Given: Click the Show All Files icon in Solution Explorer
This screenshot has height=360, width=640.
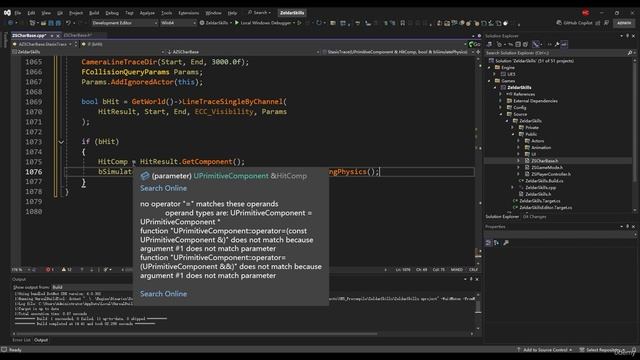Looking at the screenshot, I should [525, 44].
